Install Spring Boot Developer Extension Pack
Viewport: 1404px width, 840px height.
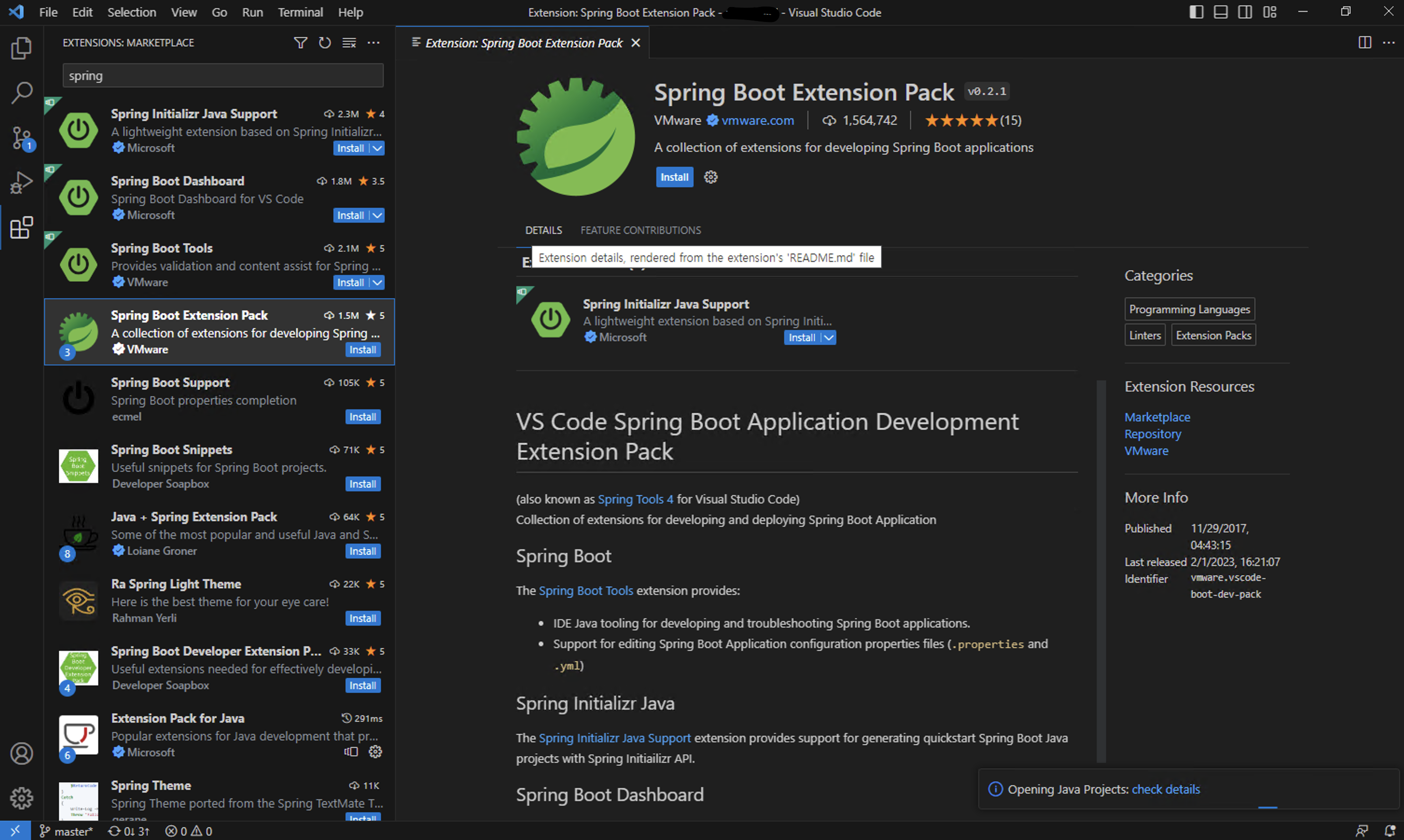click(363, 686)
